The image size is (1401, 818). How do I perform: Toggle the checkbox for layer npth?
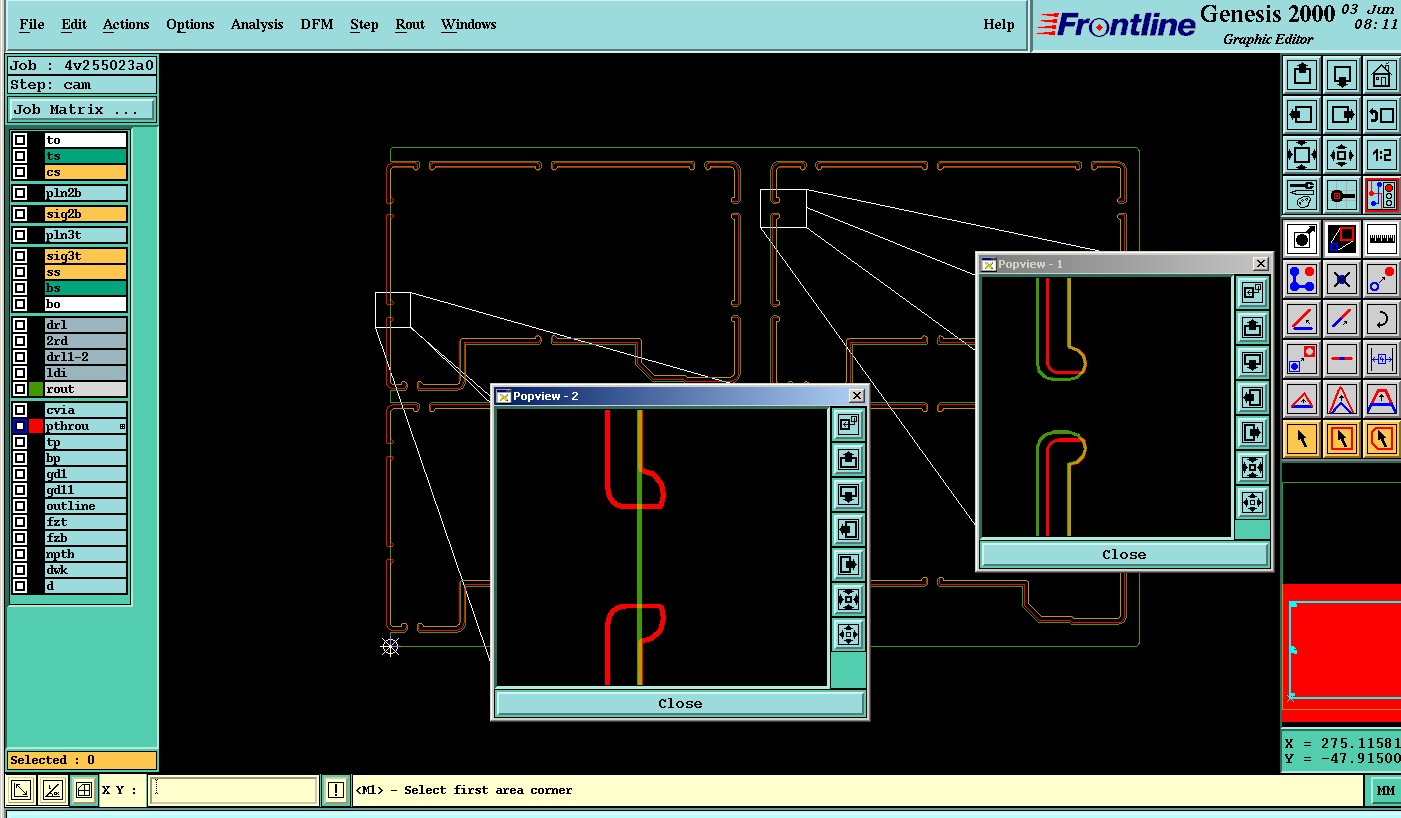pos(19,554)
